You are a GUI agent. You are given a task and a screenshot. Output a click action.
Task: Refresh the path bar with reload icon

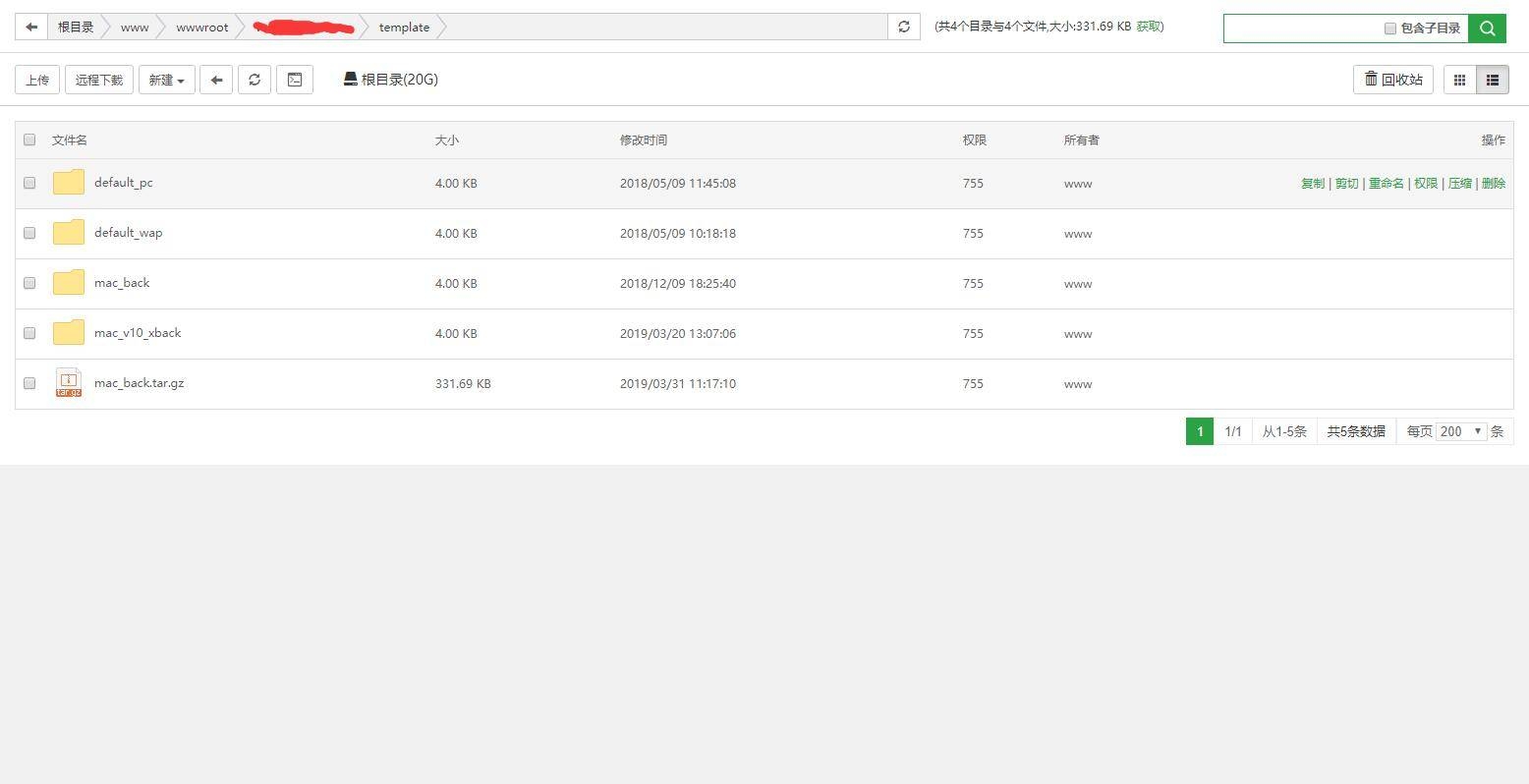point(904,28)
